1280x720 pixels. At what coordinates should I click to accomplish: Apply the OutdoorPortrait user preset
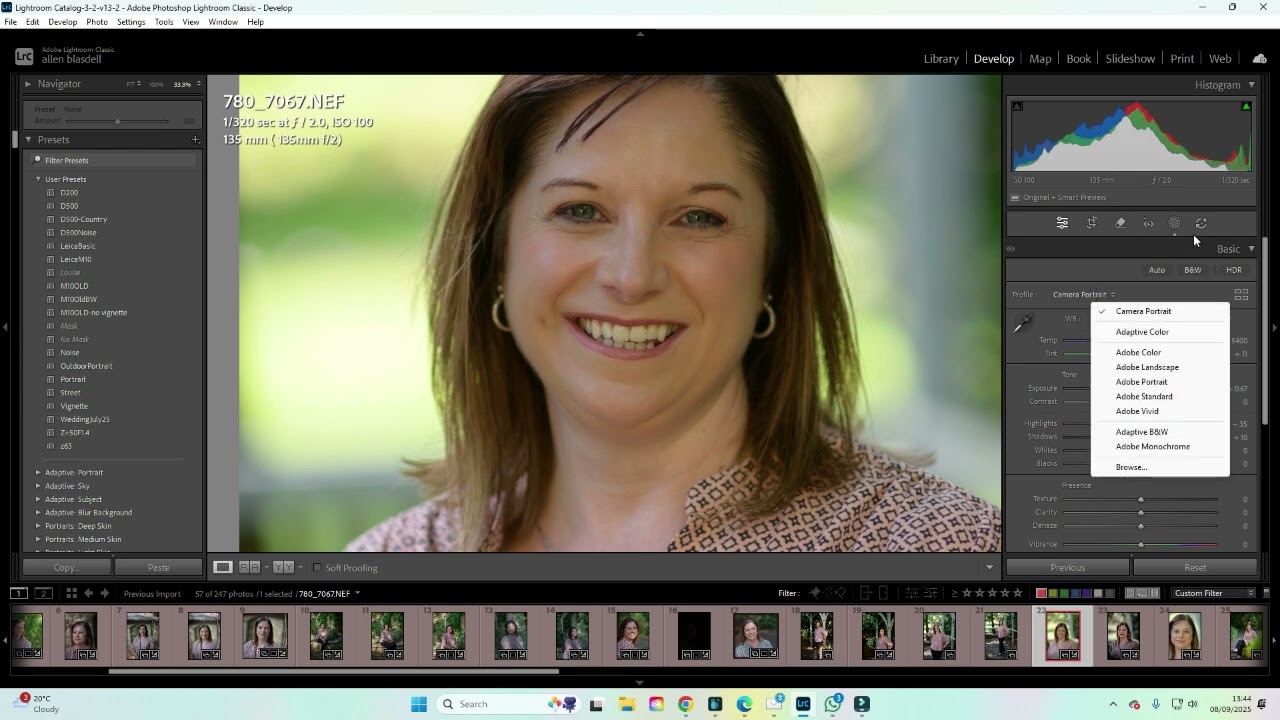click(86, 366)
